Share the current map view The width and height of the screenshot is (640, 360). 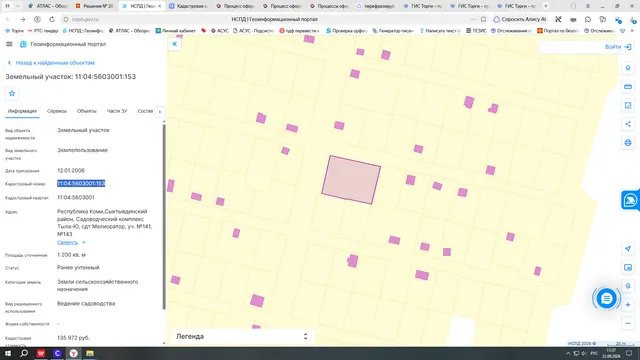tap(628, 124)
